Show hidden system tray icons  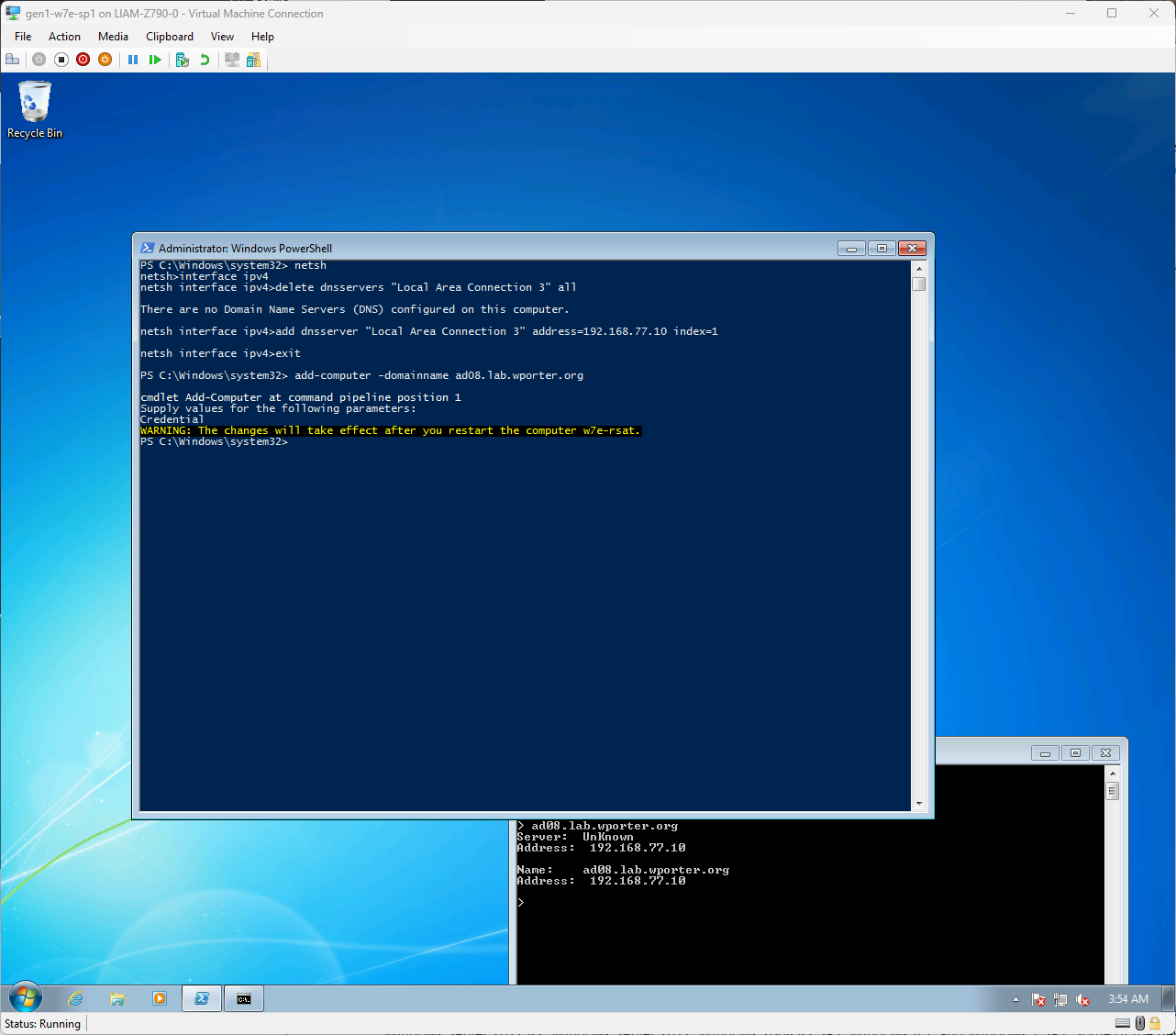click(1015, 999)
